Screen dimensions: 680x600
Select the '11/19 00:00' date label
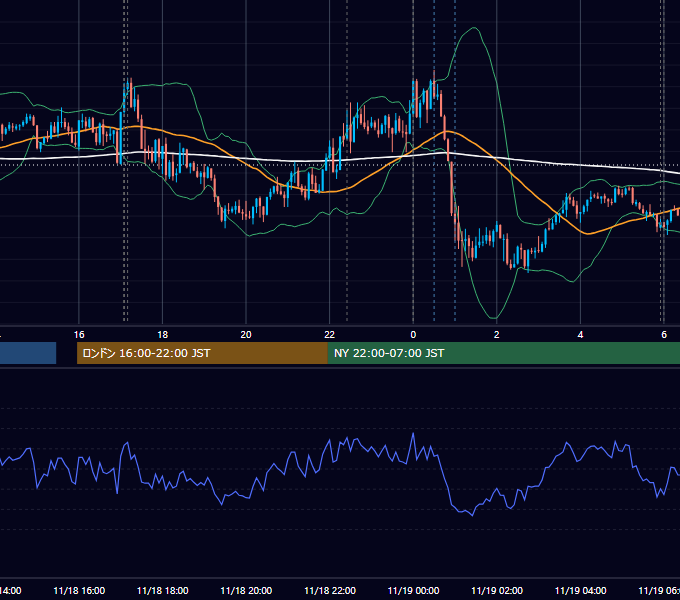pos(413,590)
